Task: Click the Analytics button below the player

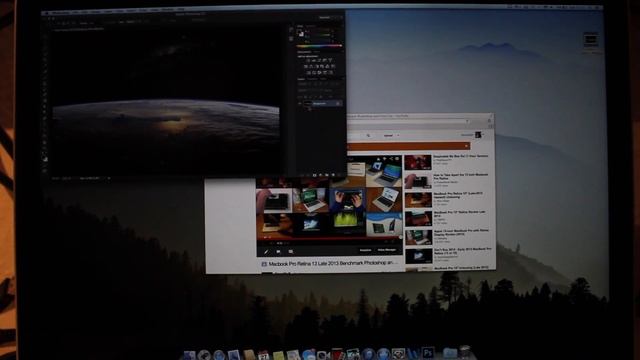Action: click(365, 250)
